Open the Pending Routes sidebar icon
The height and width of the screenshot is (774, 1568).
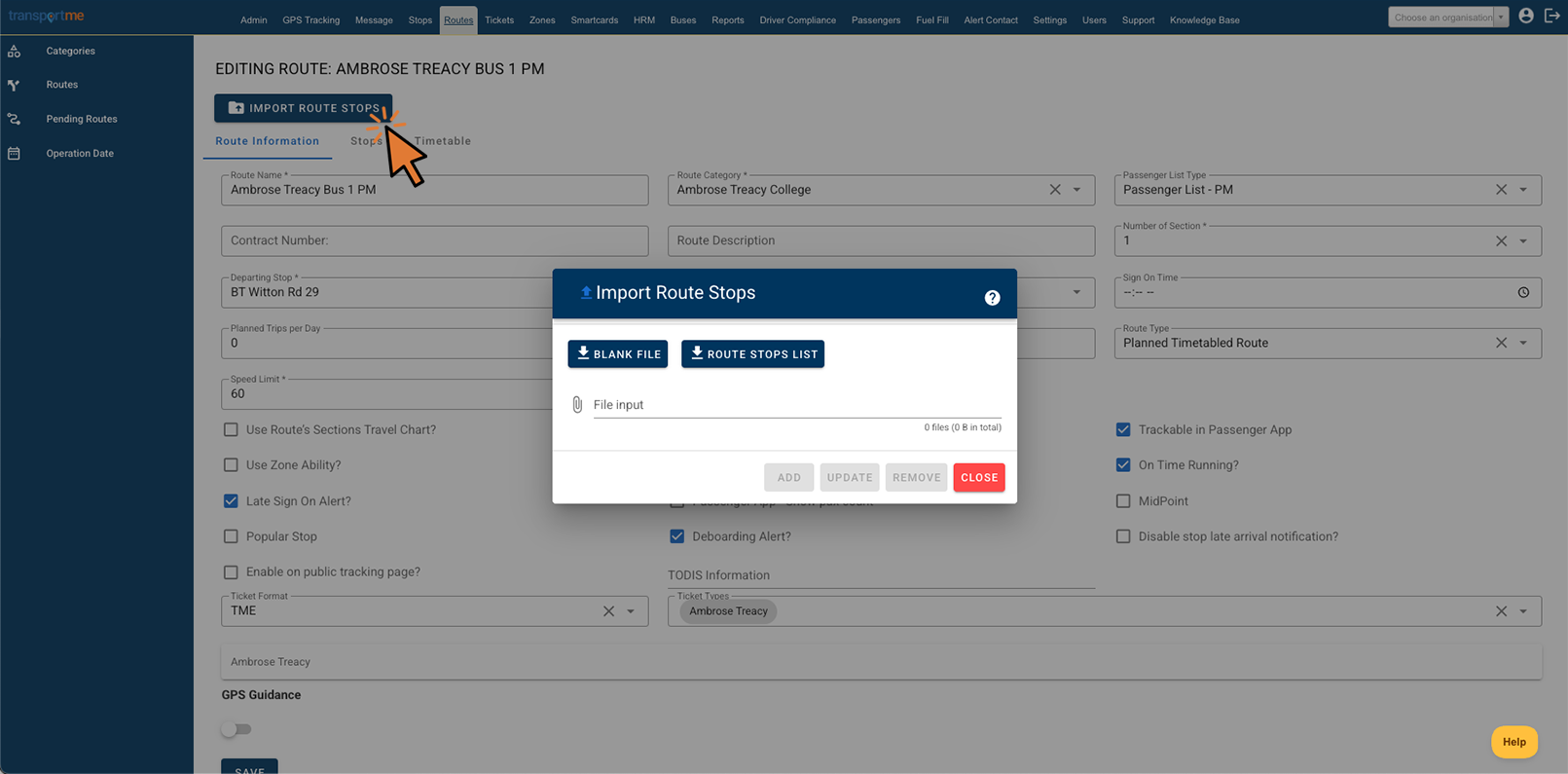point(14,119)
